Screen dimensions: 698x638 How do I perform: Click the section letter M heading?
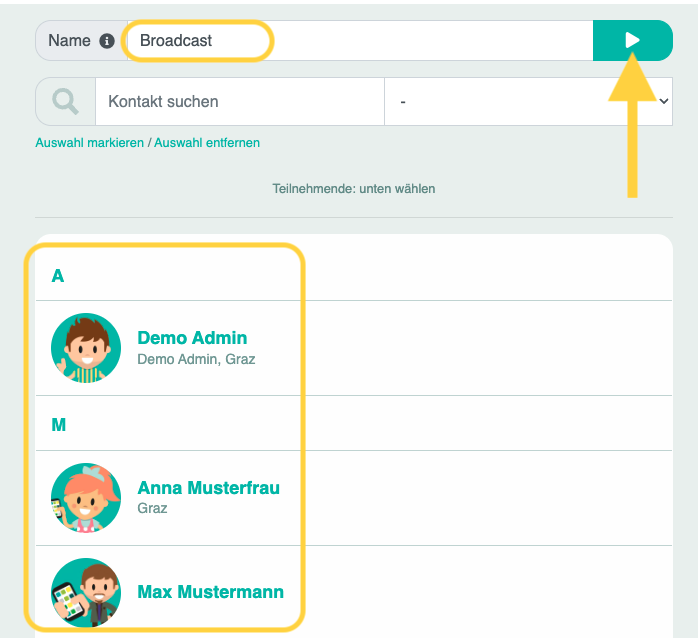(59, 425)
